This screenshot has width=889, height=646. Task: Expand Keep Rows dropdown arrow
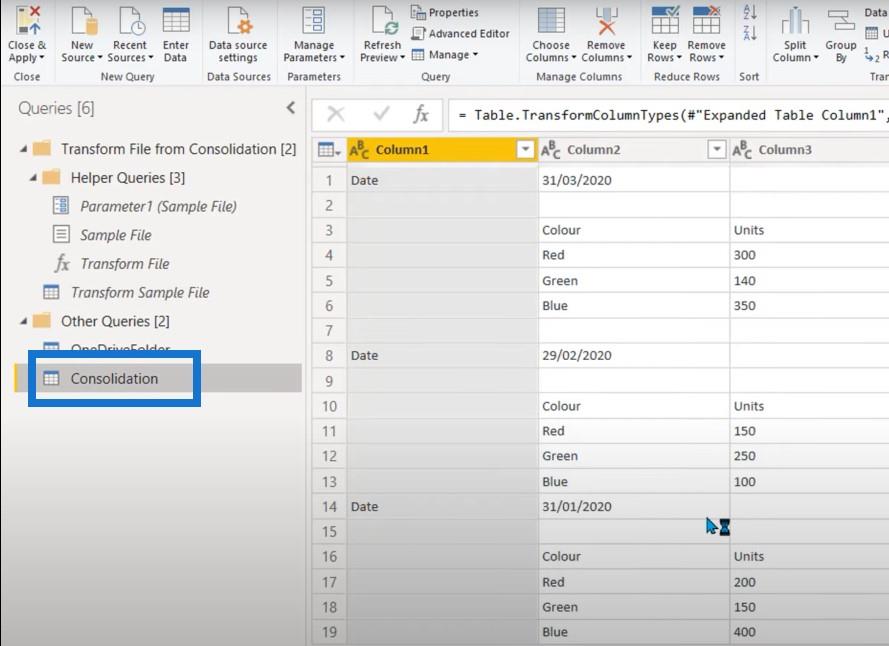pyautogui.click(x=679, y=57)
